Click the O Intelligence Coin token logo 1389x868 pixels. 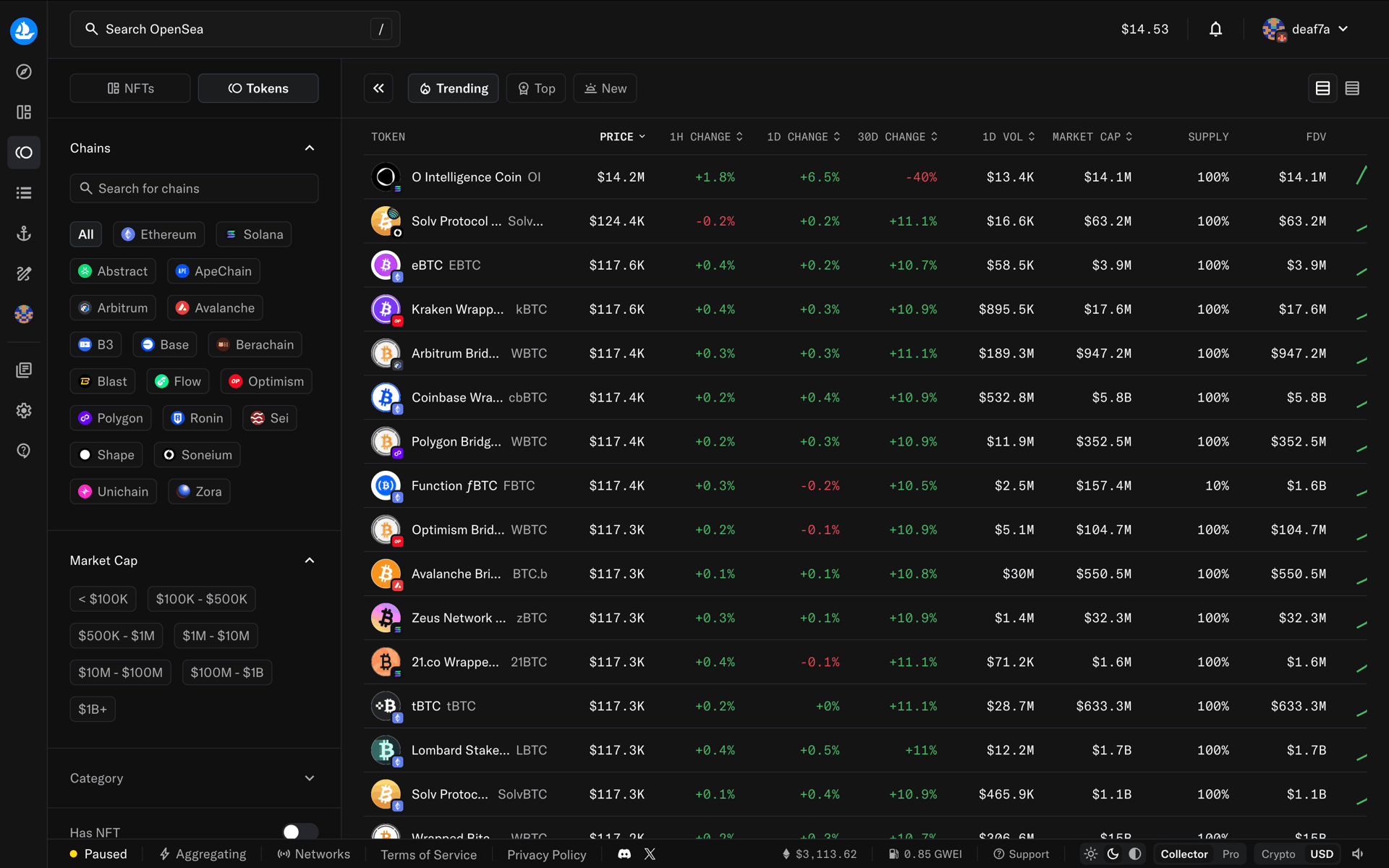386,177
